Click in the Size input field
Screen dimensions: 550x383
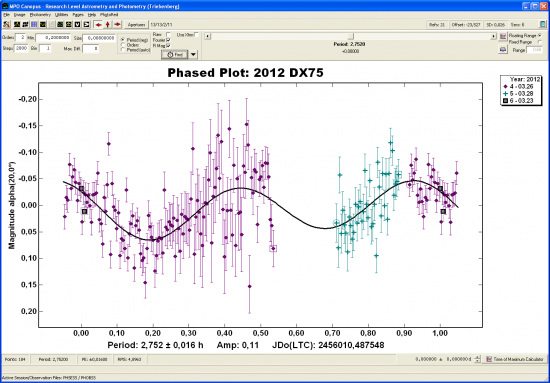99,38
